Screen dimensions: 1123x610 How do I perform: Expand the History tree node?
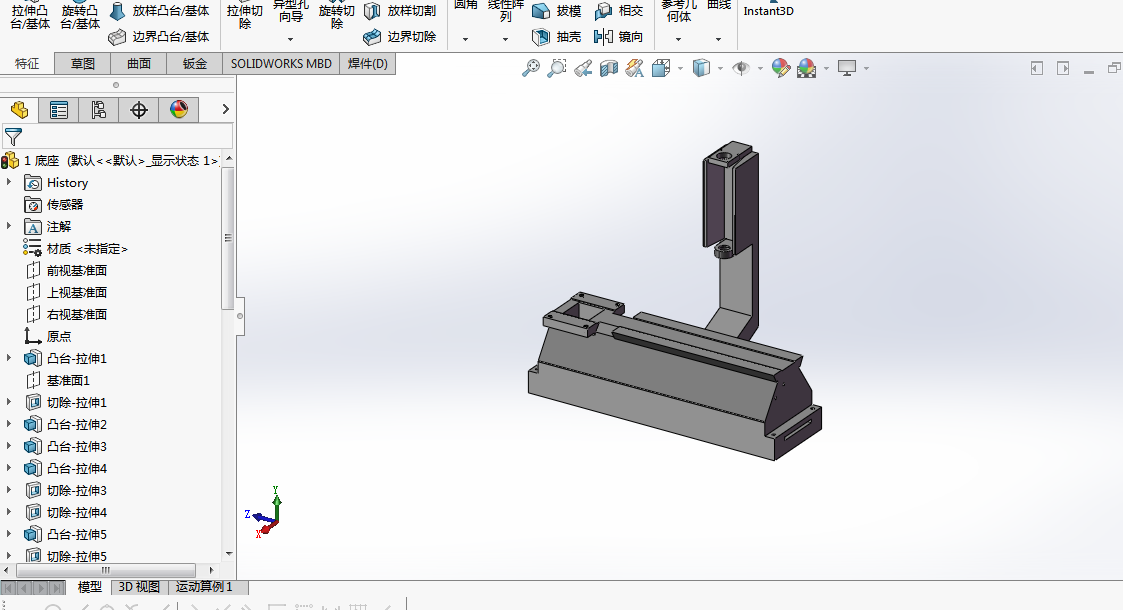point(9,183)
